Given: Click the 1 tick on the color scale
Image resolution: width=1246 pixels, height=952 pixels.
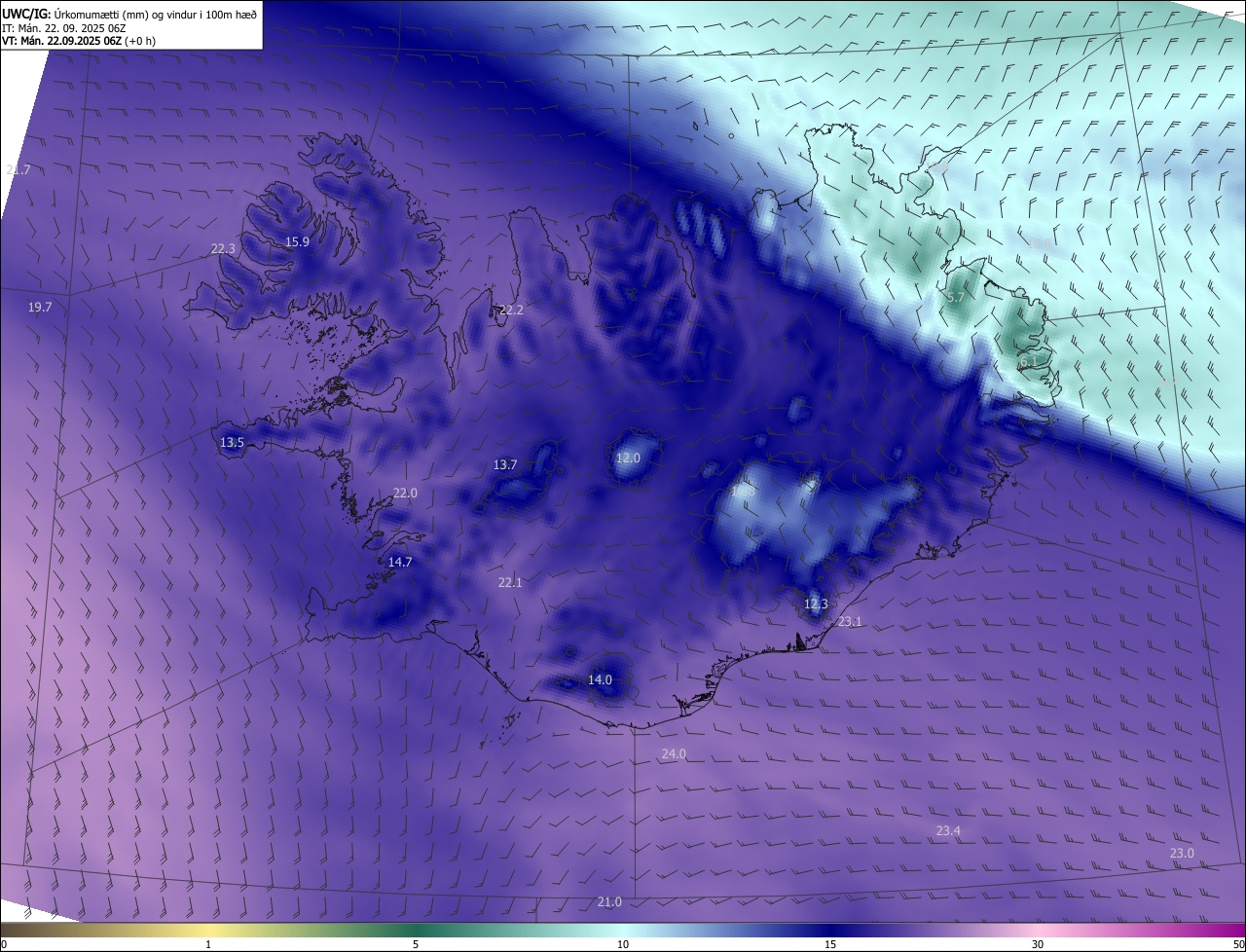Looking at the screenshot, I should pyautogui.click(x=208, y=944).
